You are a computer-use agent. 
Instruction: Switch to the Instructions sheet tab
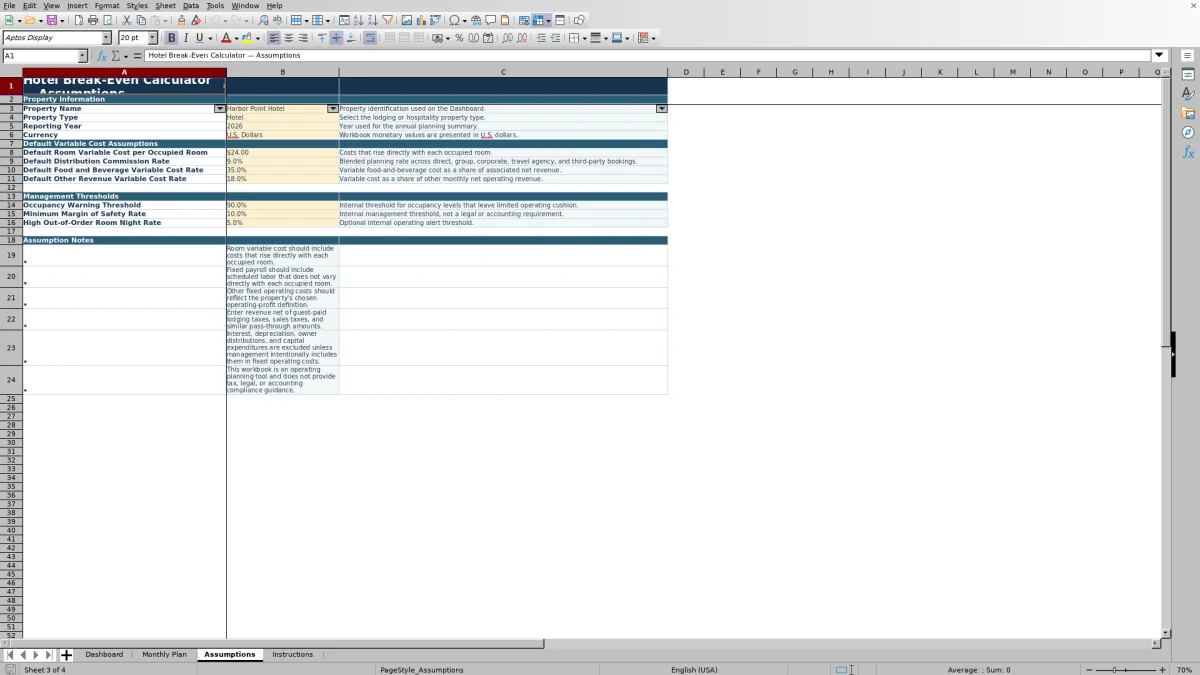(x=292, y=655)
